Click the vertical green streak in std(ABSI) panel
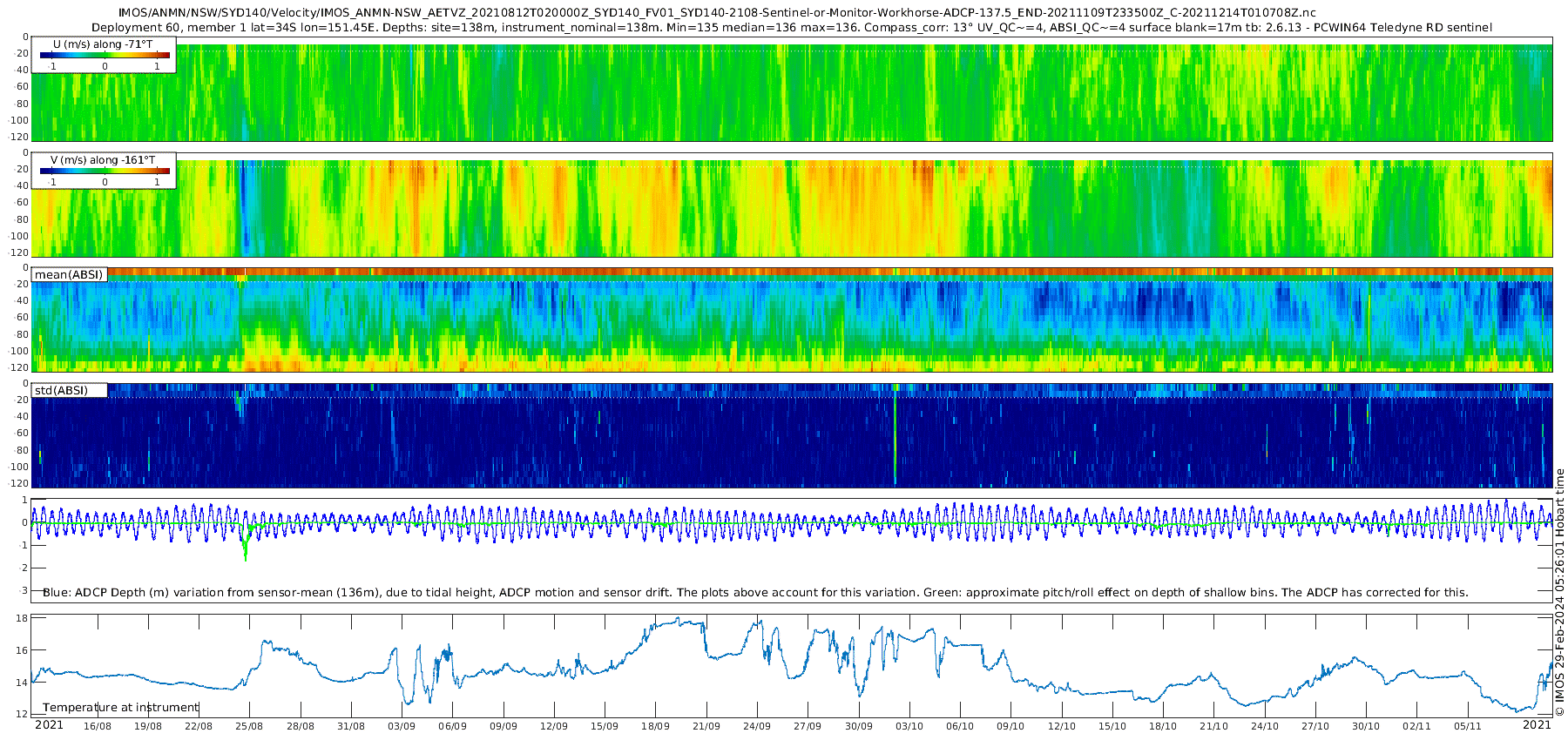 [895, 435]
